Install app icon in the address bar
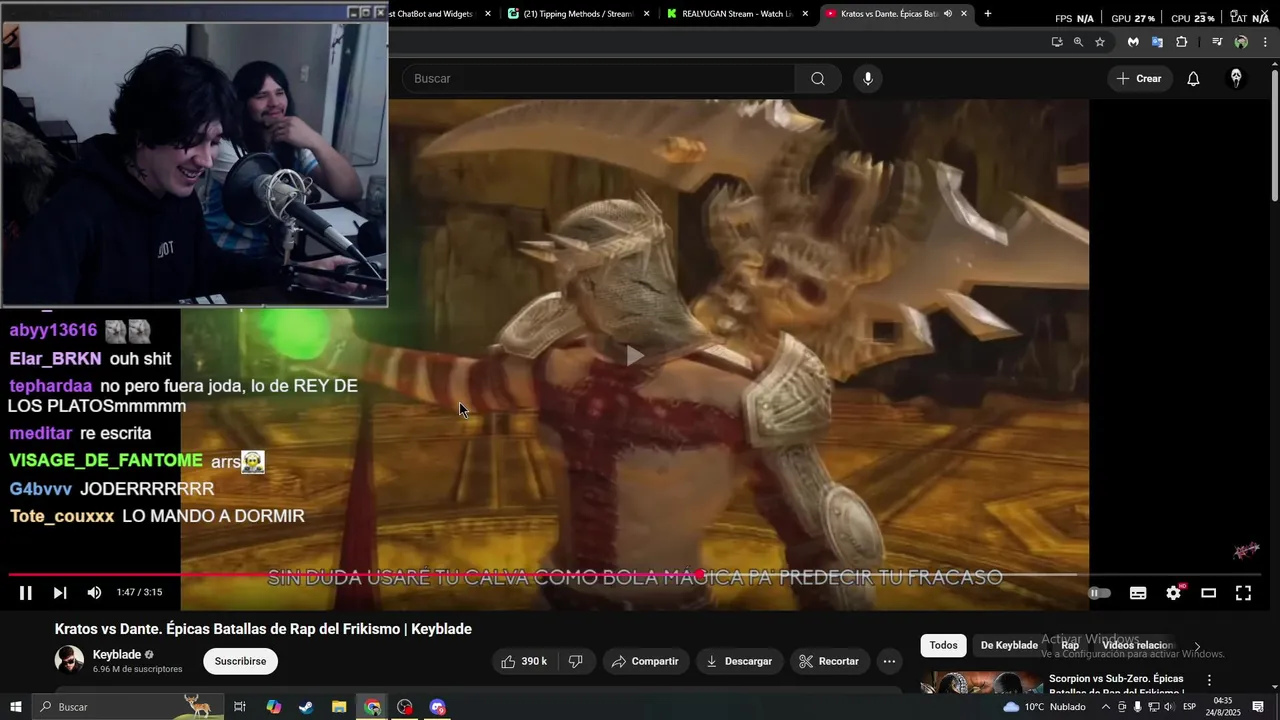 (x=1057, y=42)
